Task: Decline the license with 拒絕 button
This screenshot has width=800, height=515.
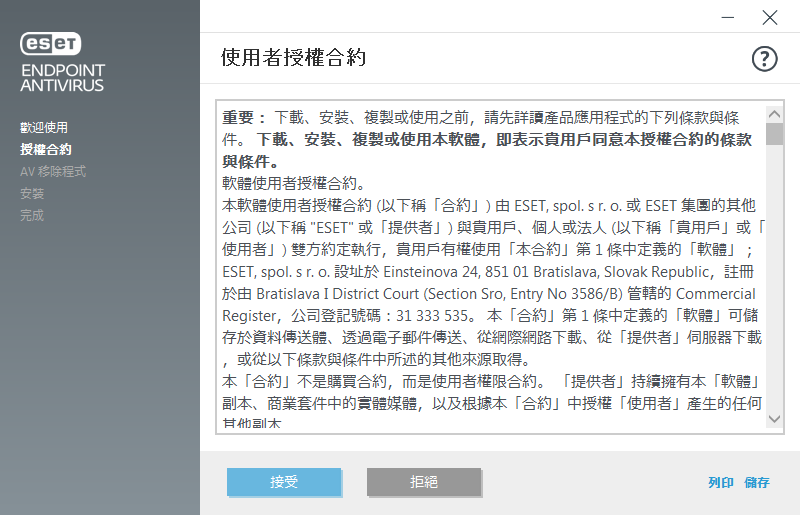Action: click(x=424, y=482)
